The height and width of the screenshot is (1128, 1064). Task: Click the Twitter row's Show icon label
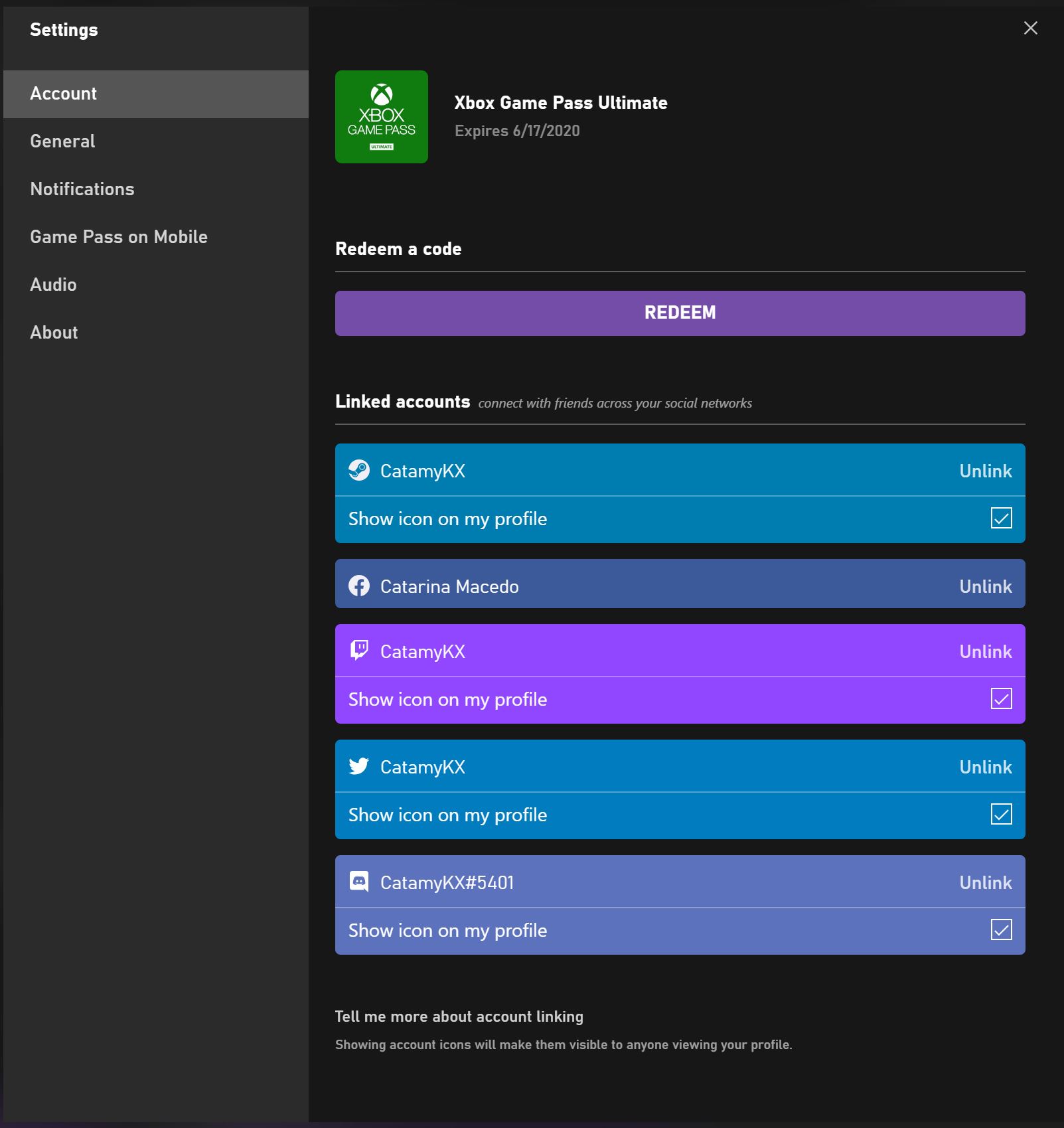coord(447,815)
